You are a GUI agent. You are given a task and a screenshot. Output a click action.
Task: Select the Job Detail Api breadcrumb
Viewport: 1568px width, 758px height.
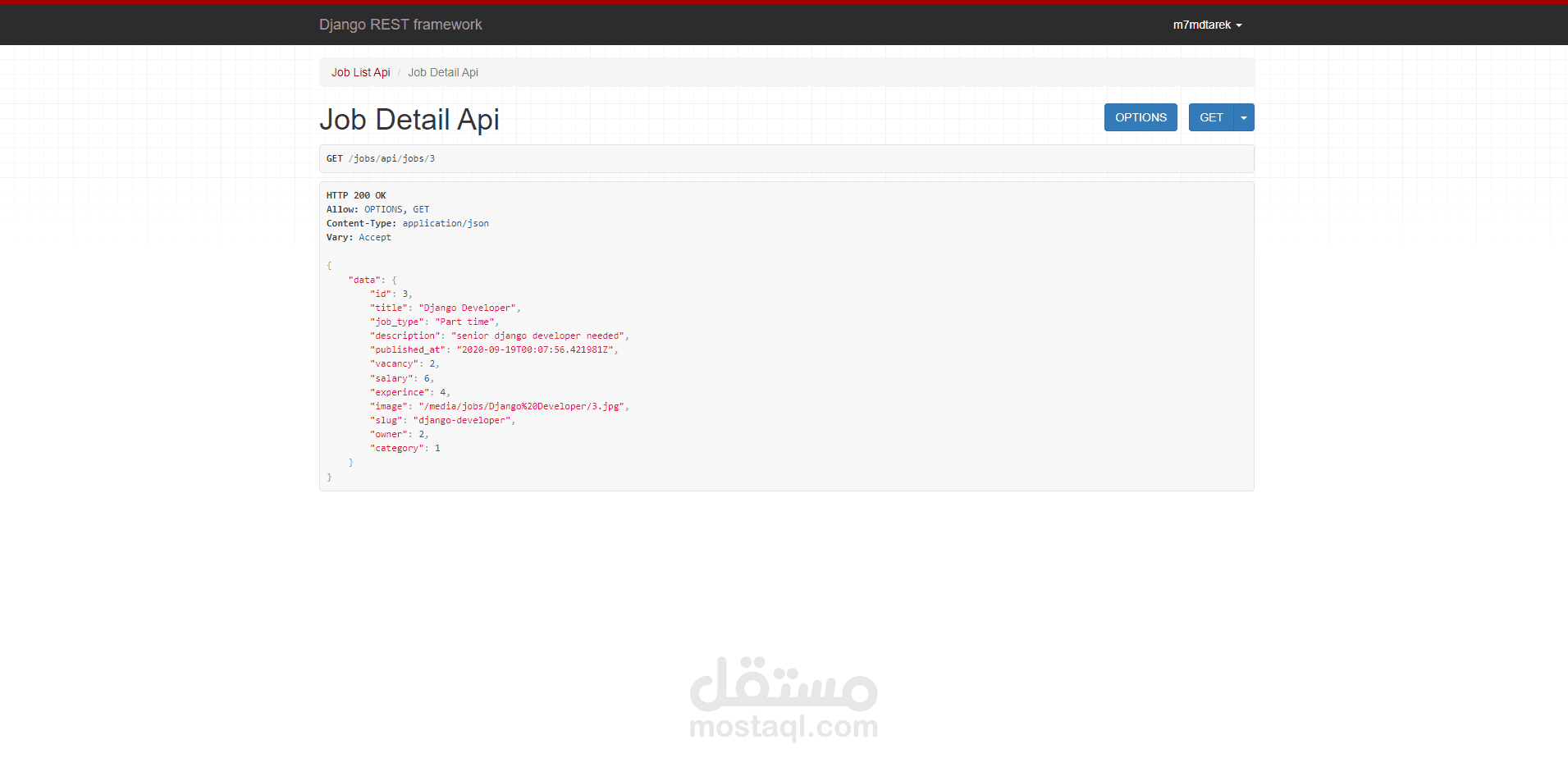click(443, 72)
